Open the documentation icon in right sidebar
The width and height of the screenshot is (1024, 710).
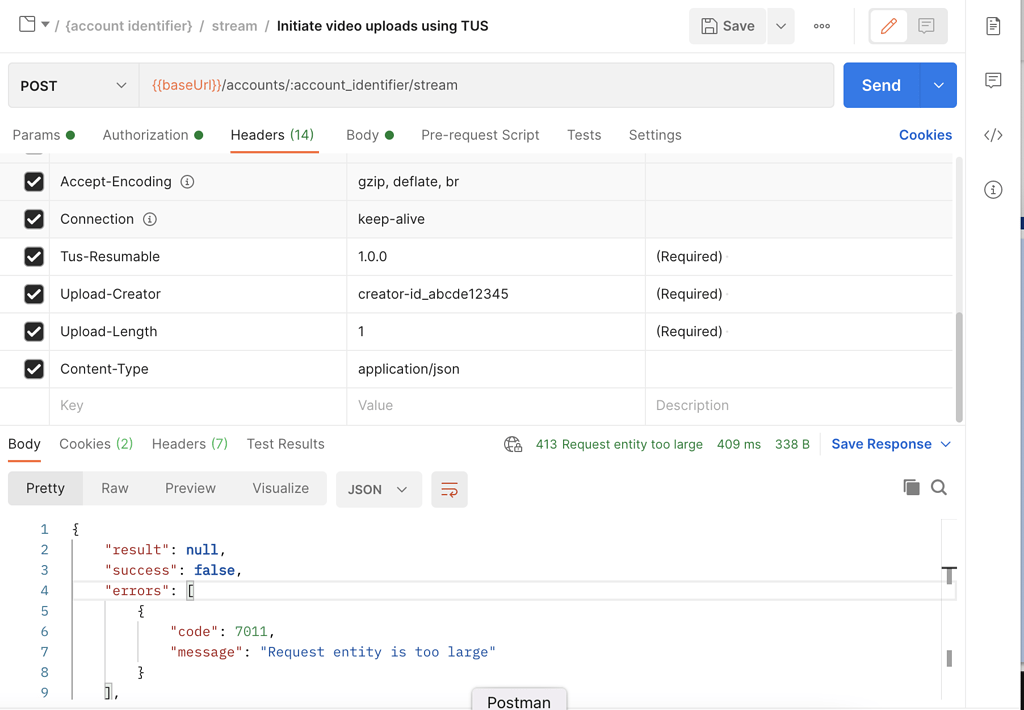tap(993, 27)
